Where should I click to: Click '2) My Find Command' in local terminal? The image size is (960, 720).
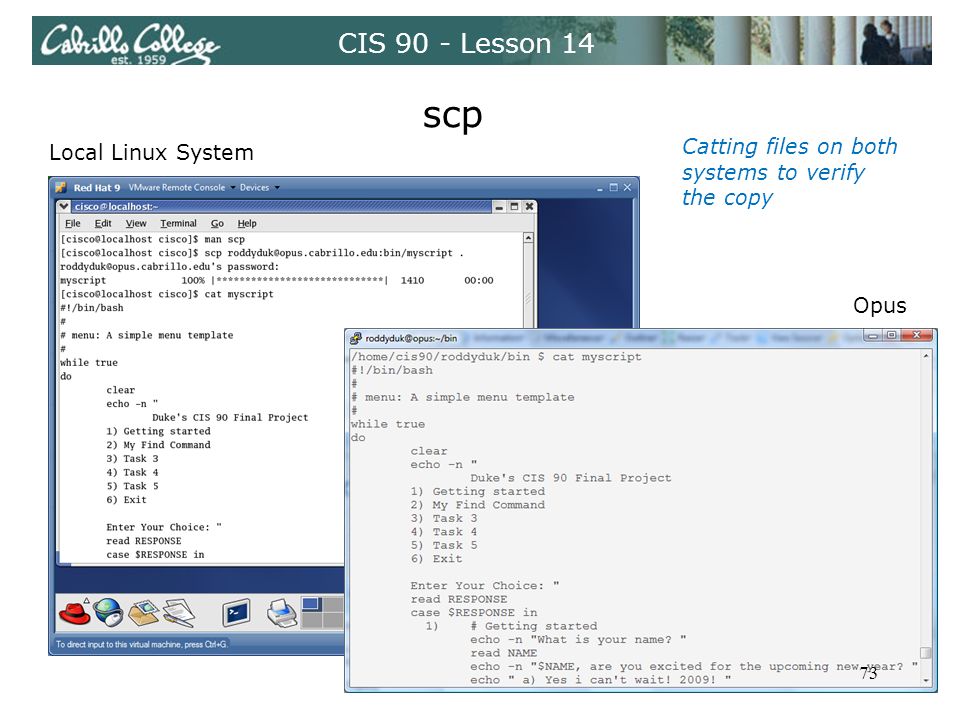coord(158,445)
